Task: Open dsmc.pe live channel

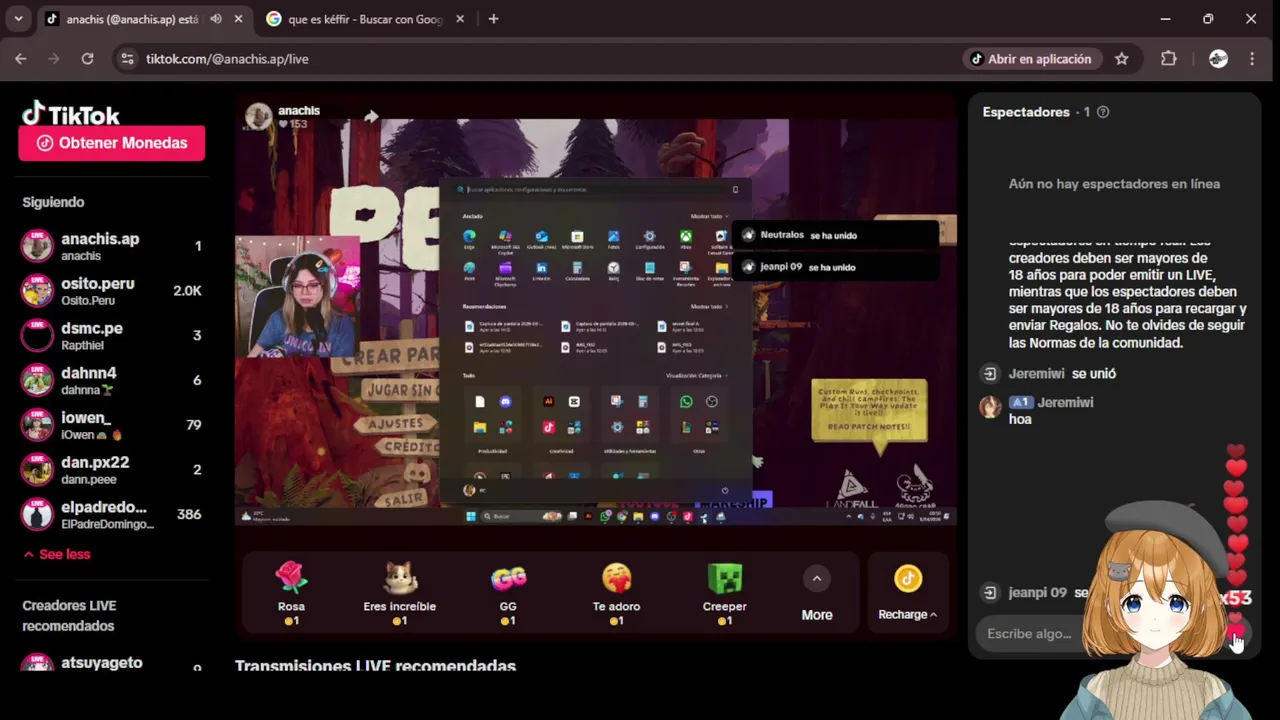Action: pyautogui.click(x=112, y=335)
